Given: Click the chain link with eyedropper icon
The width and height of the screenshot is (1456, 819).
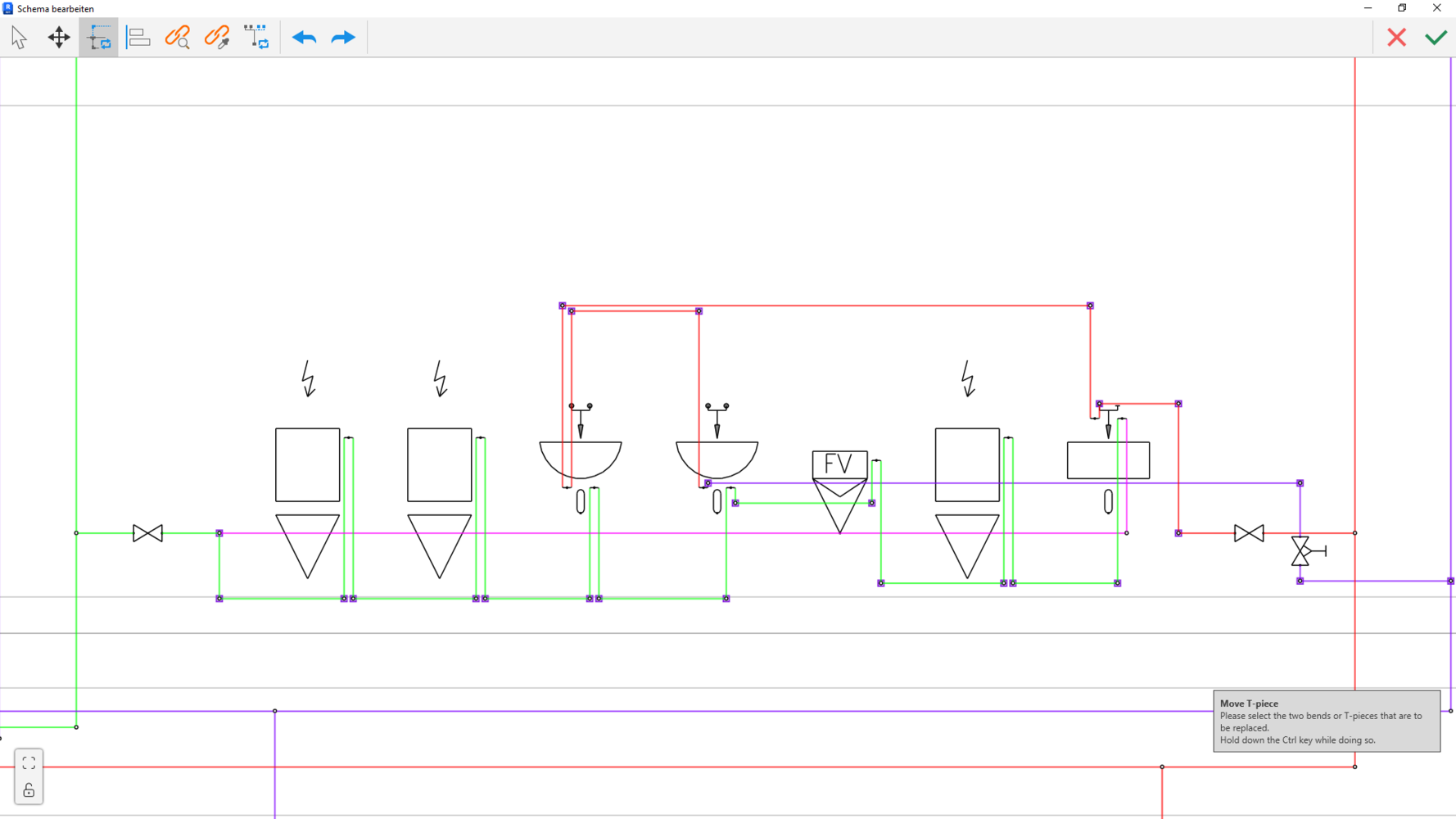Looking at the screenshot, I should pyautogui.click(x=217, y=38).
